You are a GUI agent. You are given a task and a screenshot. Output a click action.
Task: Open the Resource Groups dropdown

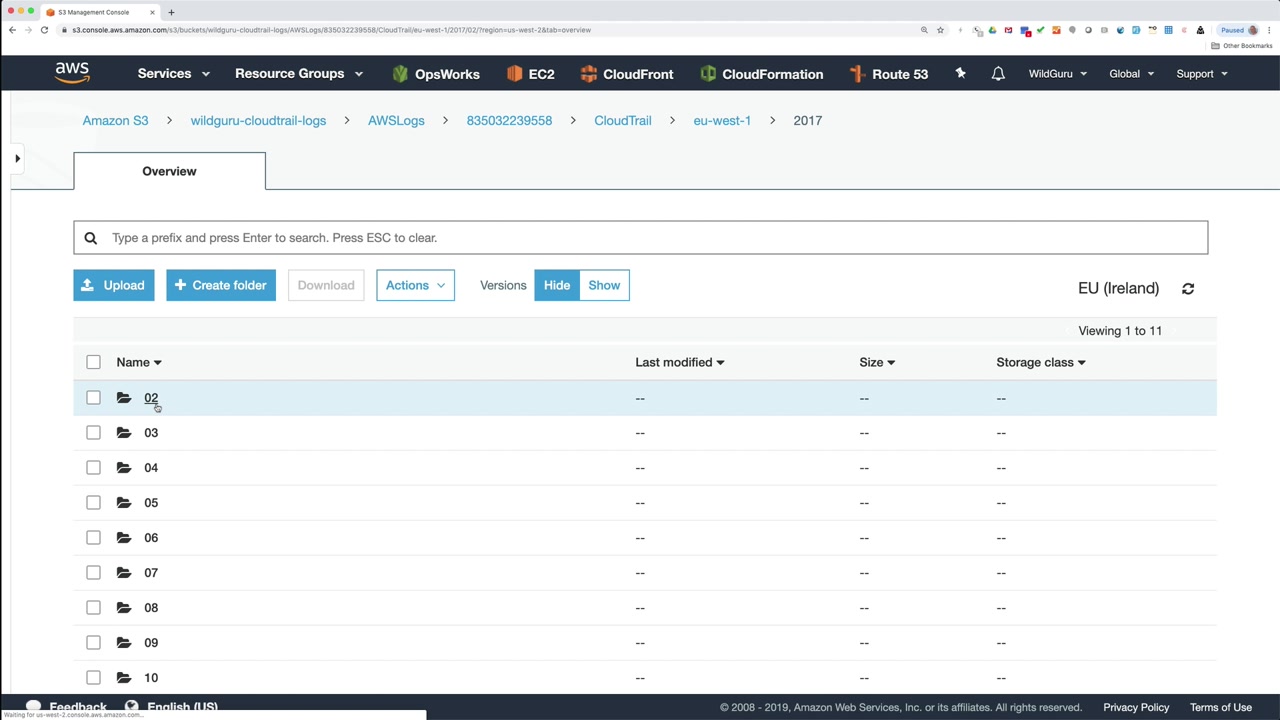pyautogui.click(x=299, y=73)
